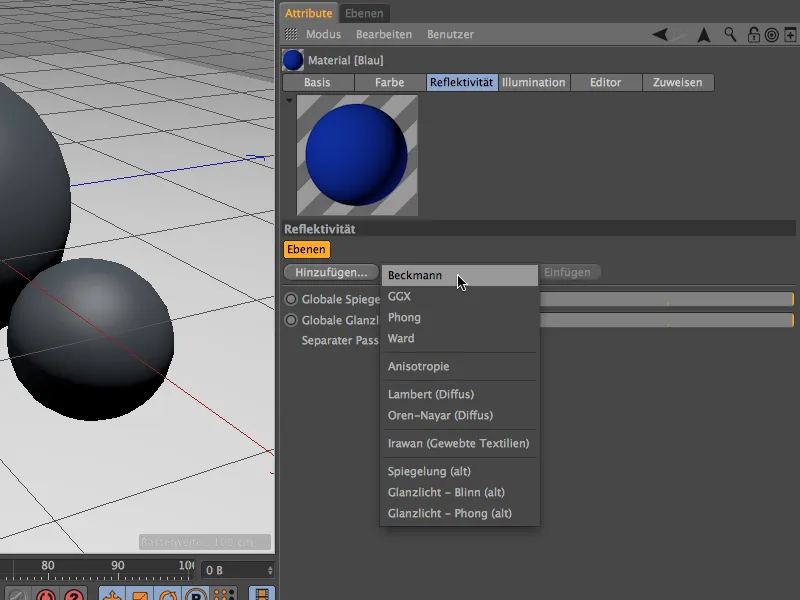Viewport: 800px width, 600px height.
Task: Open attribute search magnifier icon
Action: point(730,35)
